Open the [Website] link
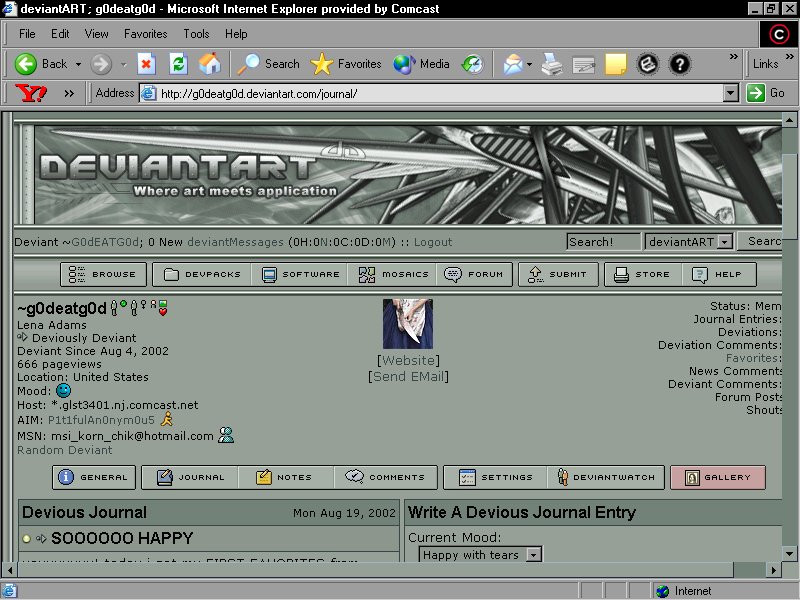The image size is (800, 600). (x=408, y=360)
